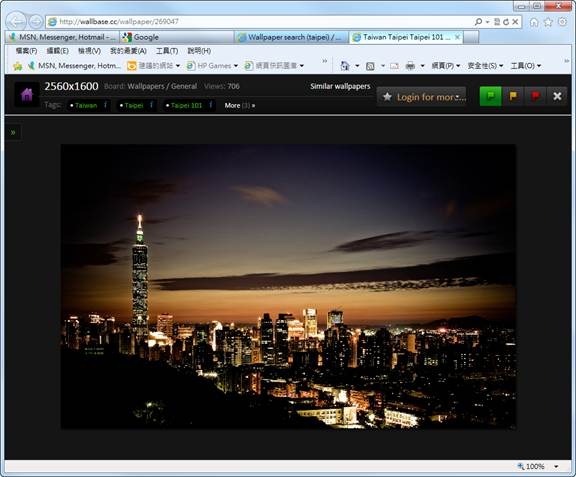Open the 網頁(P) command menu
Screen dimensions: 576x477
click(x=446, y=66)
